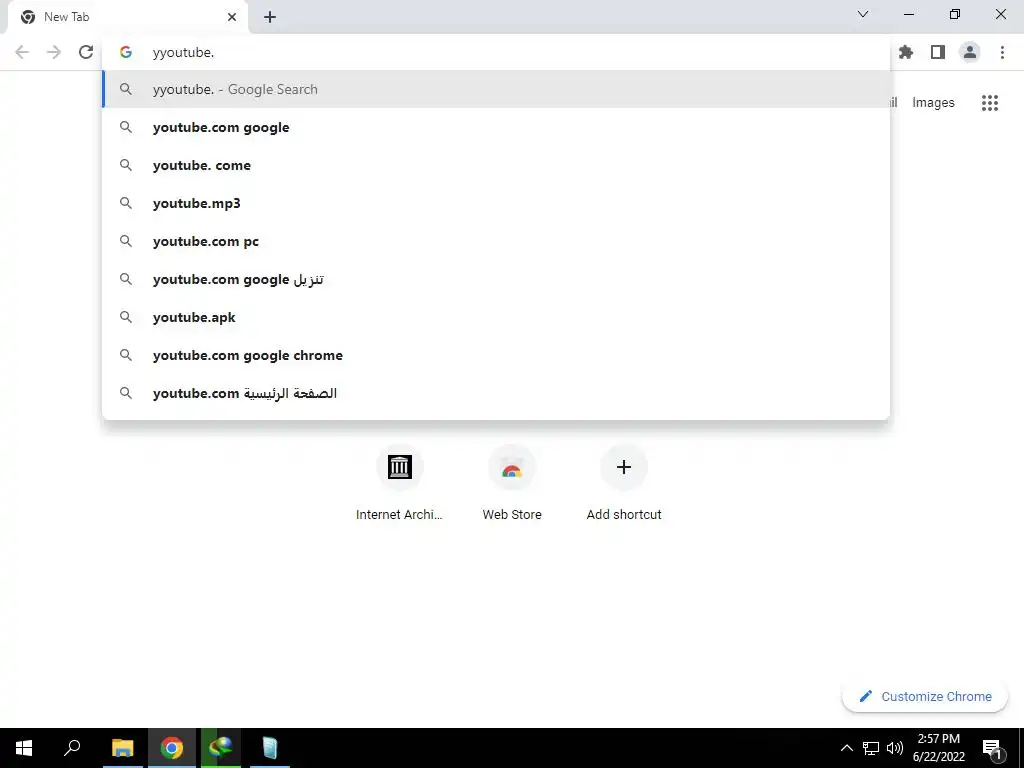Open the Internet Archive shortcut
Screen dimensions: 1024x768
(399, 483)
